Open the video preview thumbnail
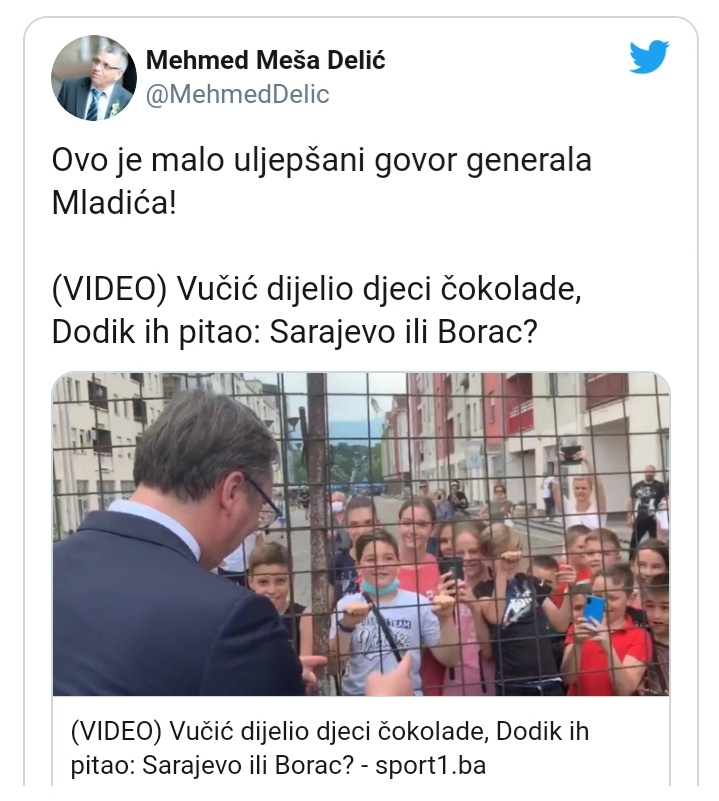This screenshot has width=719, height=801. [x=361, y=534]
